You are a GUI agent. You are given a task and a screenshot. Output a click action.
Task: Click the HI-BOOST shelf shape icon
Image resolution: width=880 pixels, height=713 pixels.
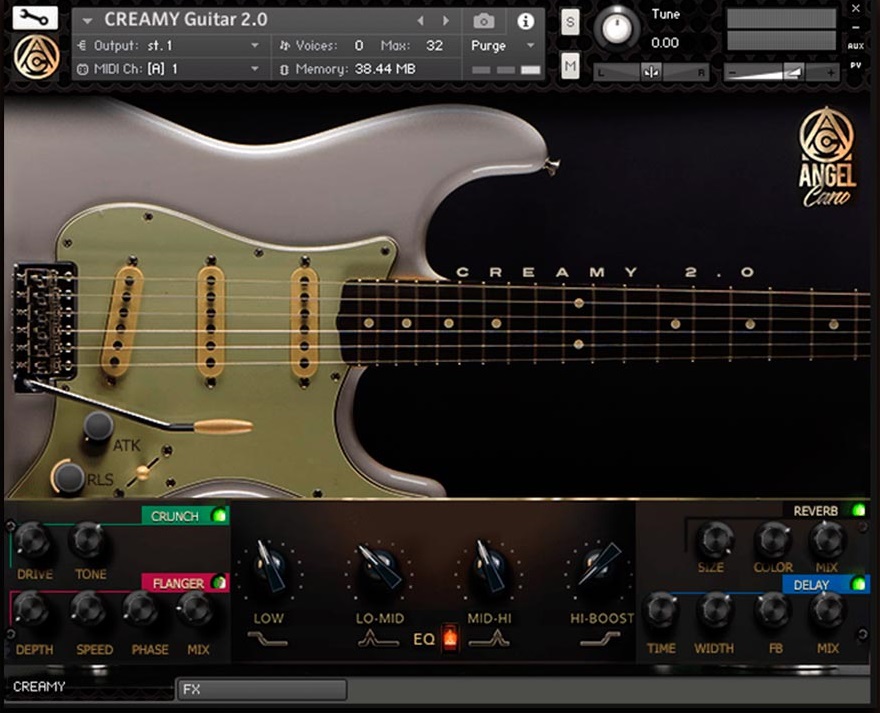click(600, 638)
